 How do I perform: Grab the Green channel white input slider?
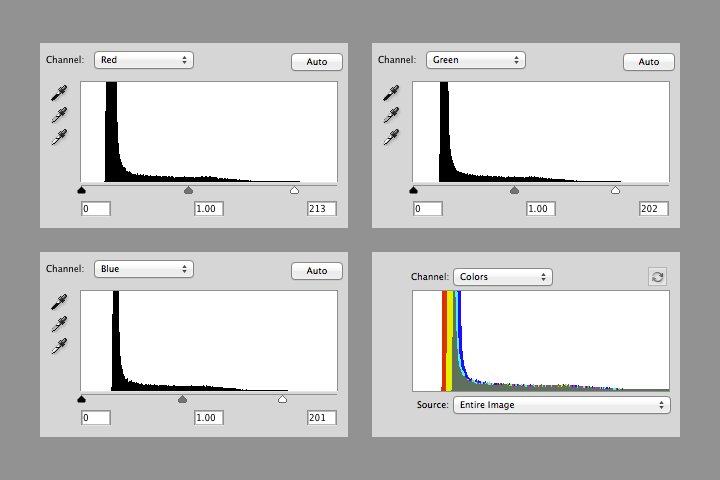[x=615, y=190]
